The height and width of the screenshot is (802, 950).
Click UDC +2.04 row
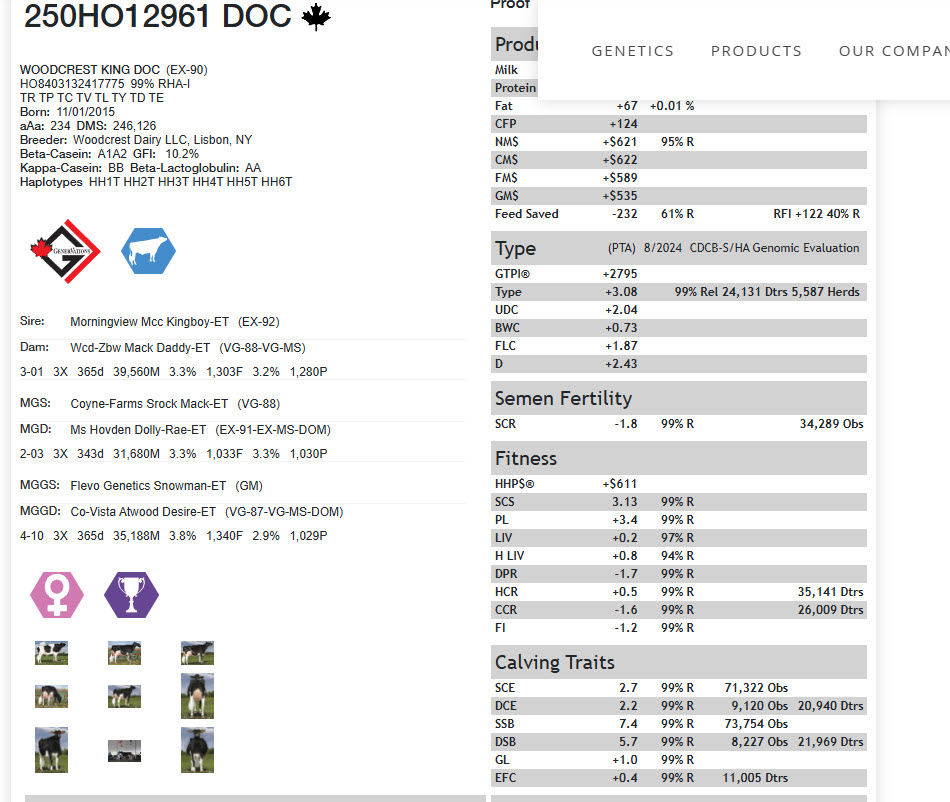(679, 310)
